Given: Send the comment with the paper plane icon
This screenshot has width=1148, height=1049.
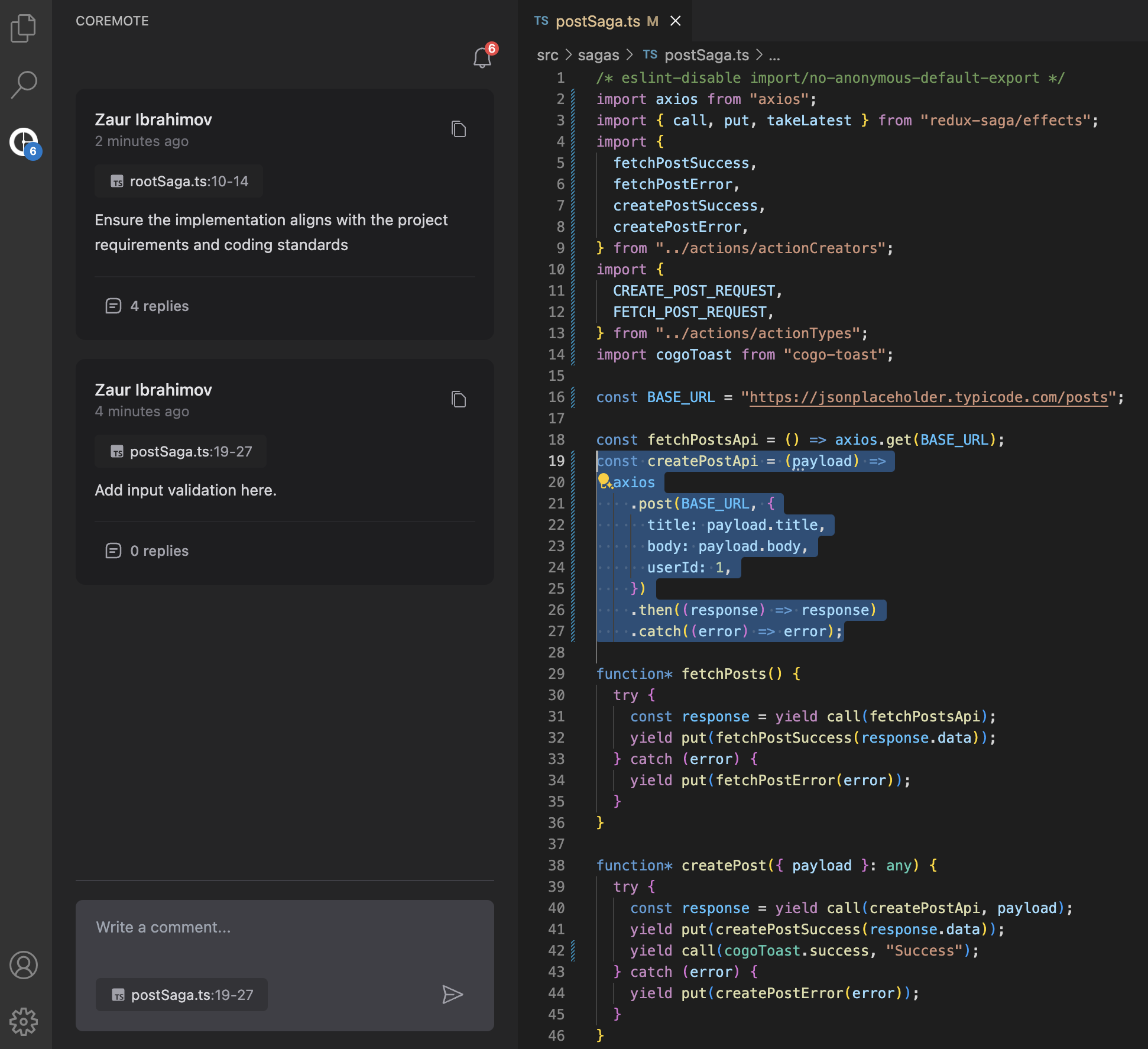Looking at the screenshot, I should point(452,995).
